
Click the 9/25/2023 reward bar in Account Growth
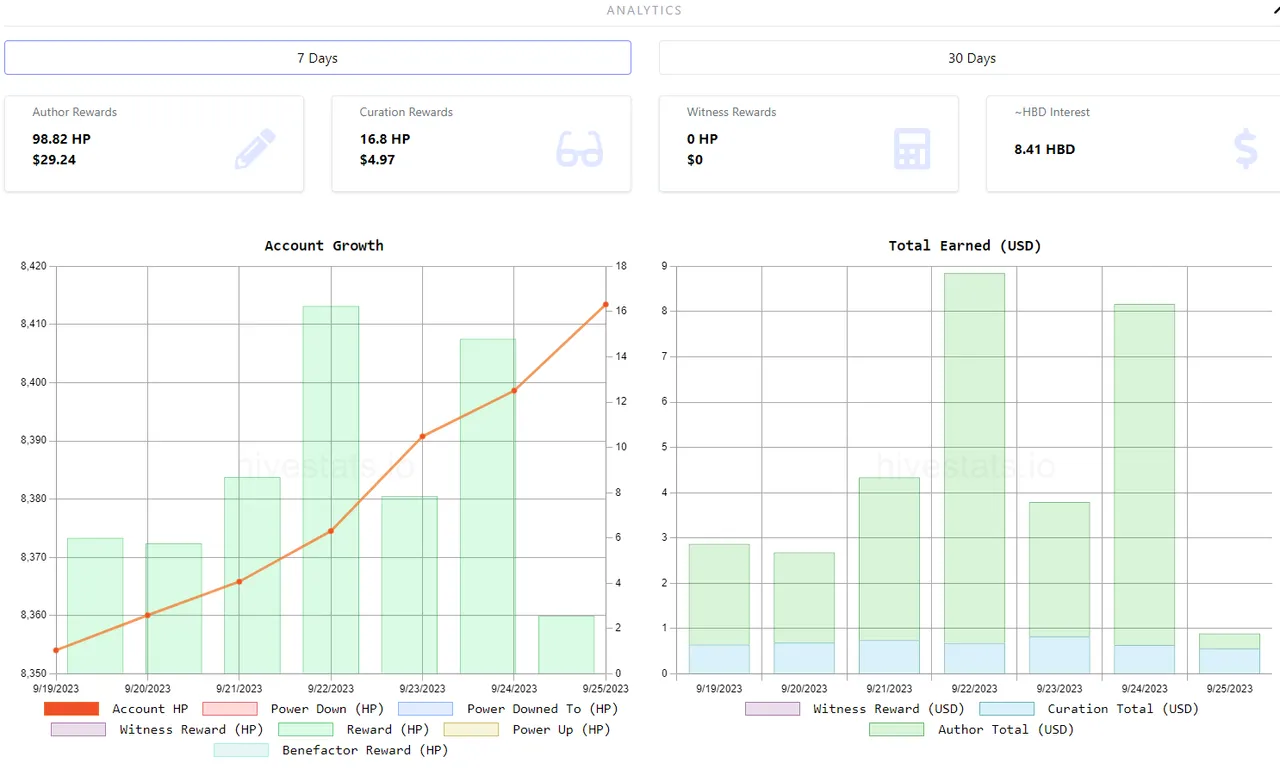[566, 645]
